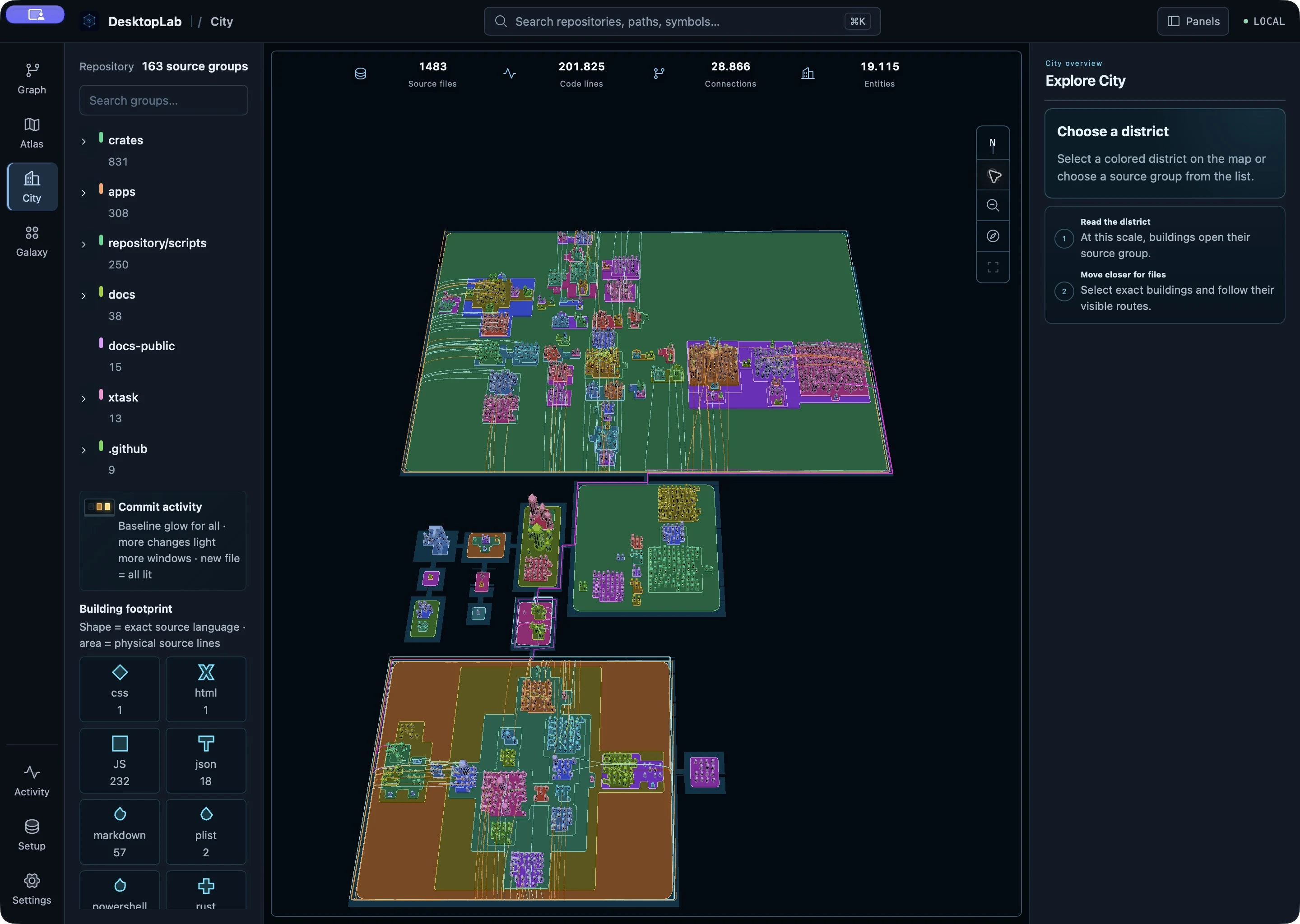Select the markdown 57 footprint filter
This screenshot has width=1300, height=924.
click(120, 832)
